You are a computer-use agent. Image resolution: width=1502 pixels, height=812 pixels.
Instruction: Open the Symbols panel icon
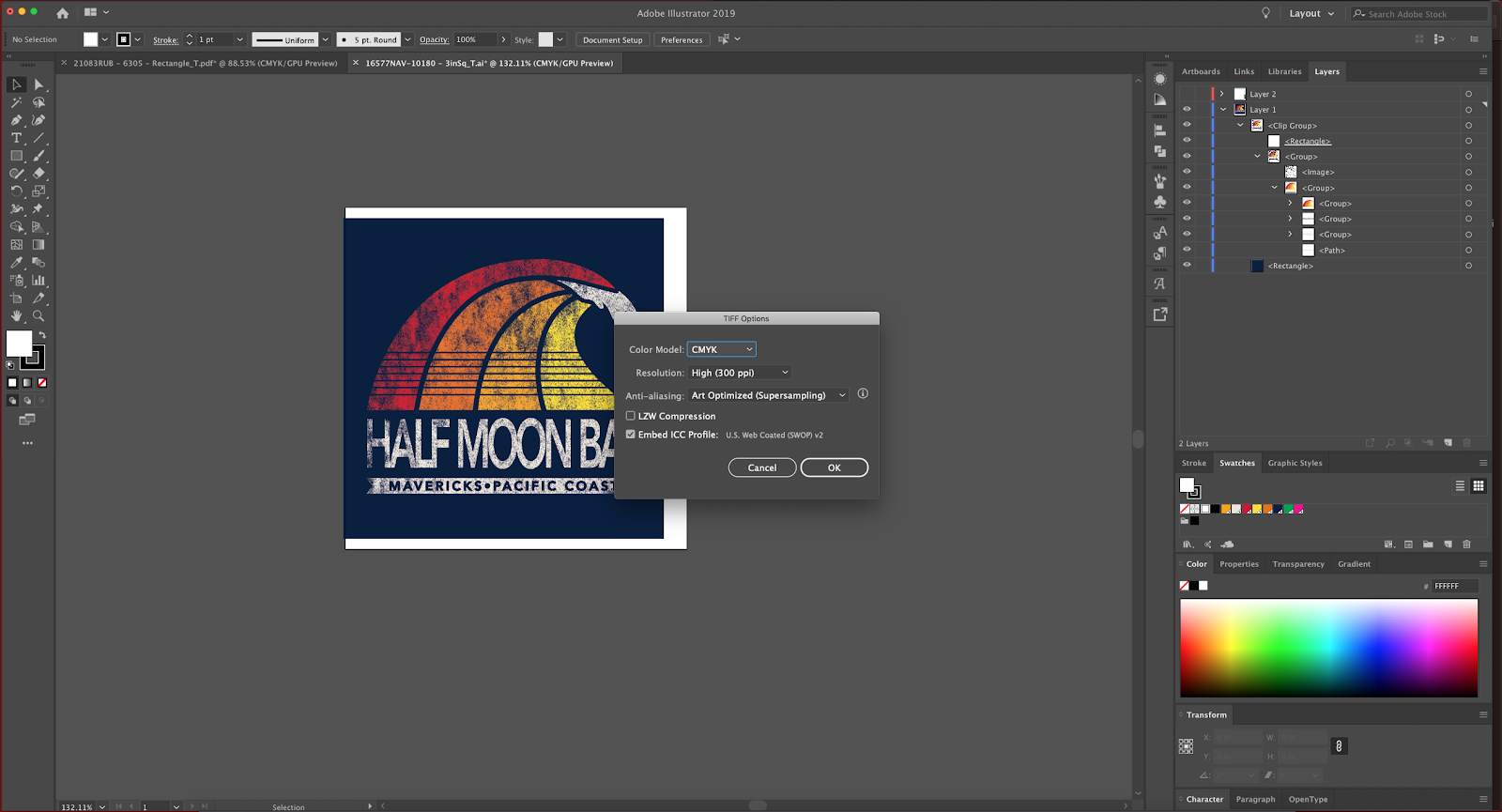(1160, 202)
